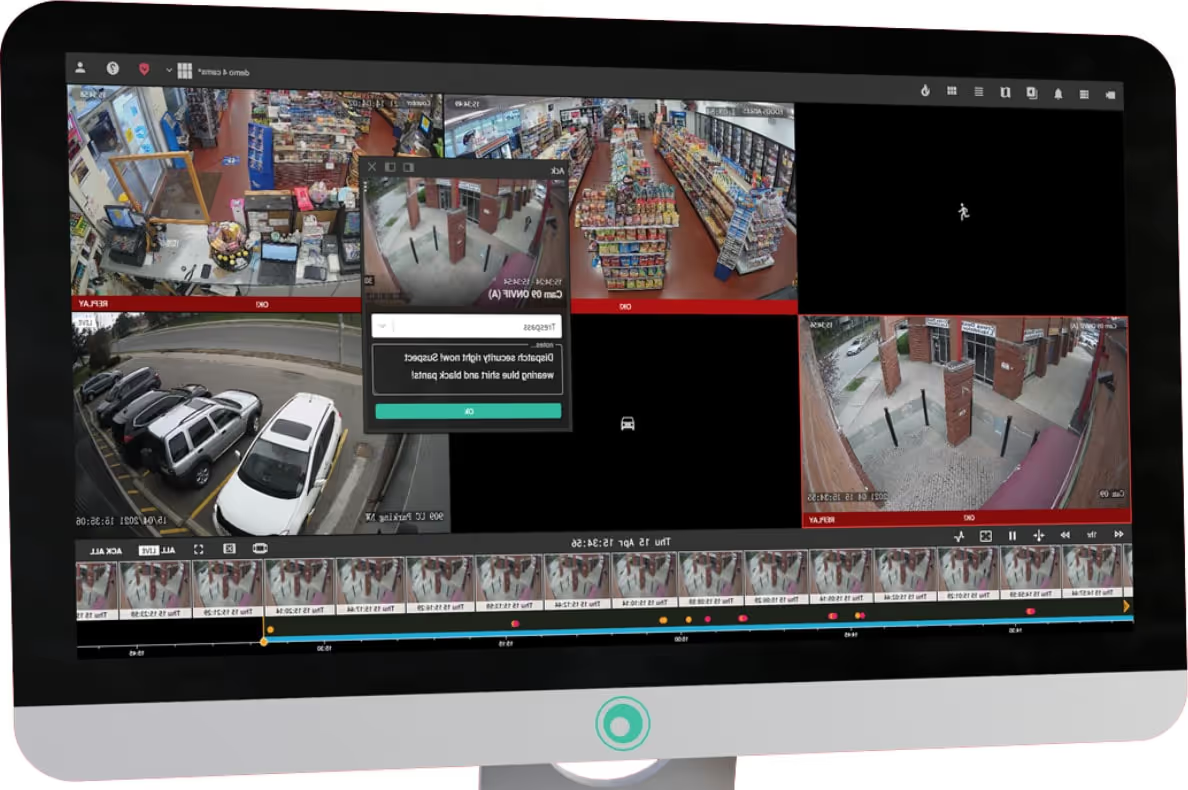Click the fullscreen brackets icon on timeline bar
Viewport: 1188px width, 790px height.
pyautogui.click(x=198, y=548)
